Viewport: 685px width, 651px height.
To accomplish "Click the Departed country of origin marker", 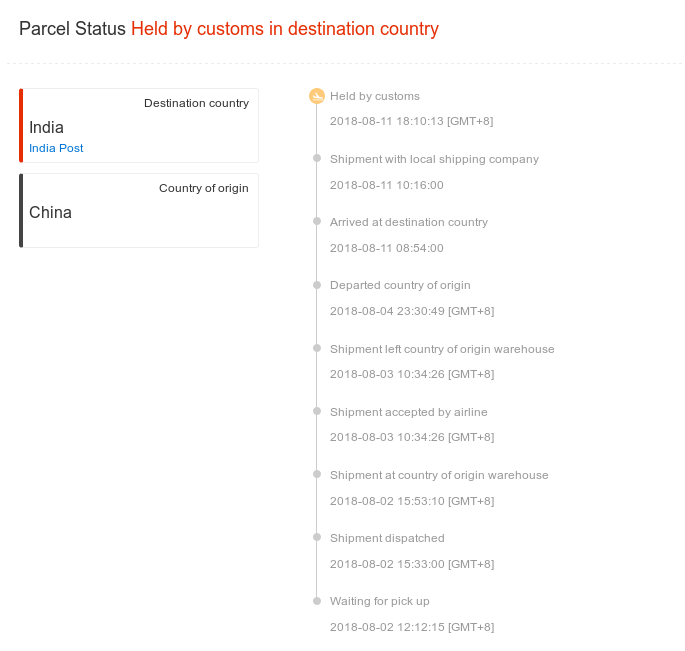I will [x=317, y=285].
